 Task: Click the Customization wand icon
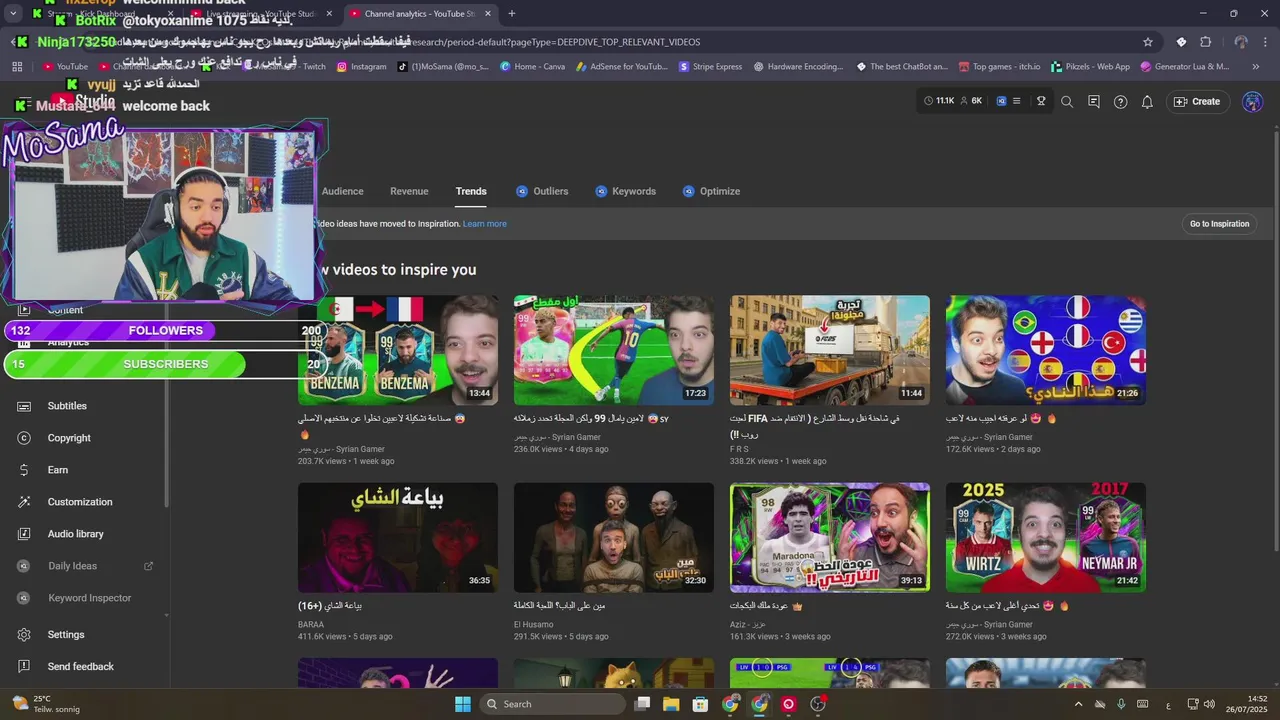24,502
